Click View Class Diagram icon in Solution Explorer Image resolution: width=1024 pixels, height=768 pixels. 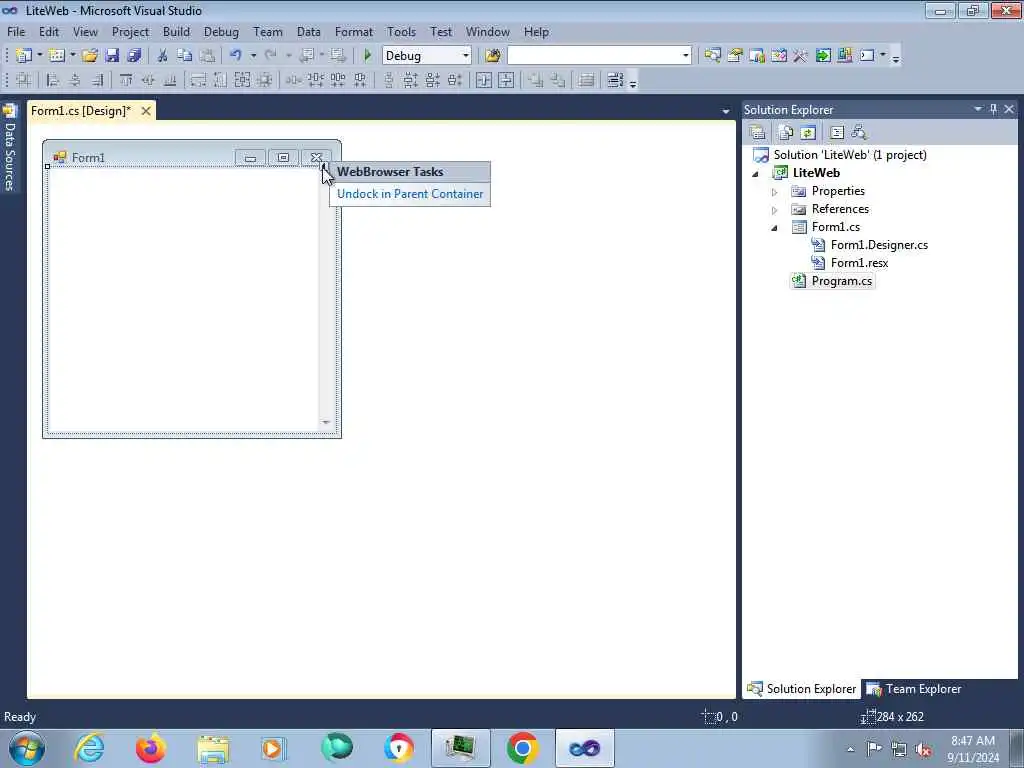point(859,133)
